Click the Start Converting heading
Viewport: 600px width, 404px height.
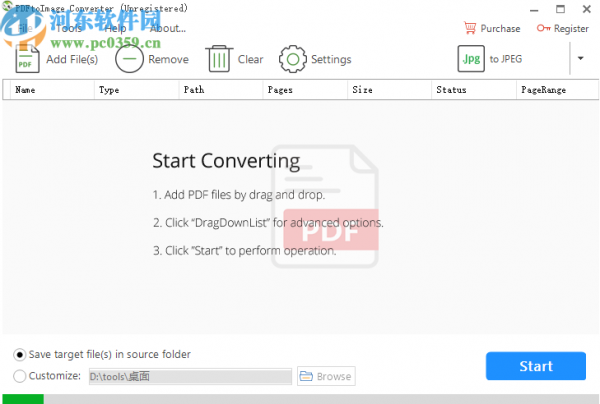[x=226, y=161]
